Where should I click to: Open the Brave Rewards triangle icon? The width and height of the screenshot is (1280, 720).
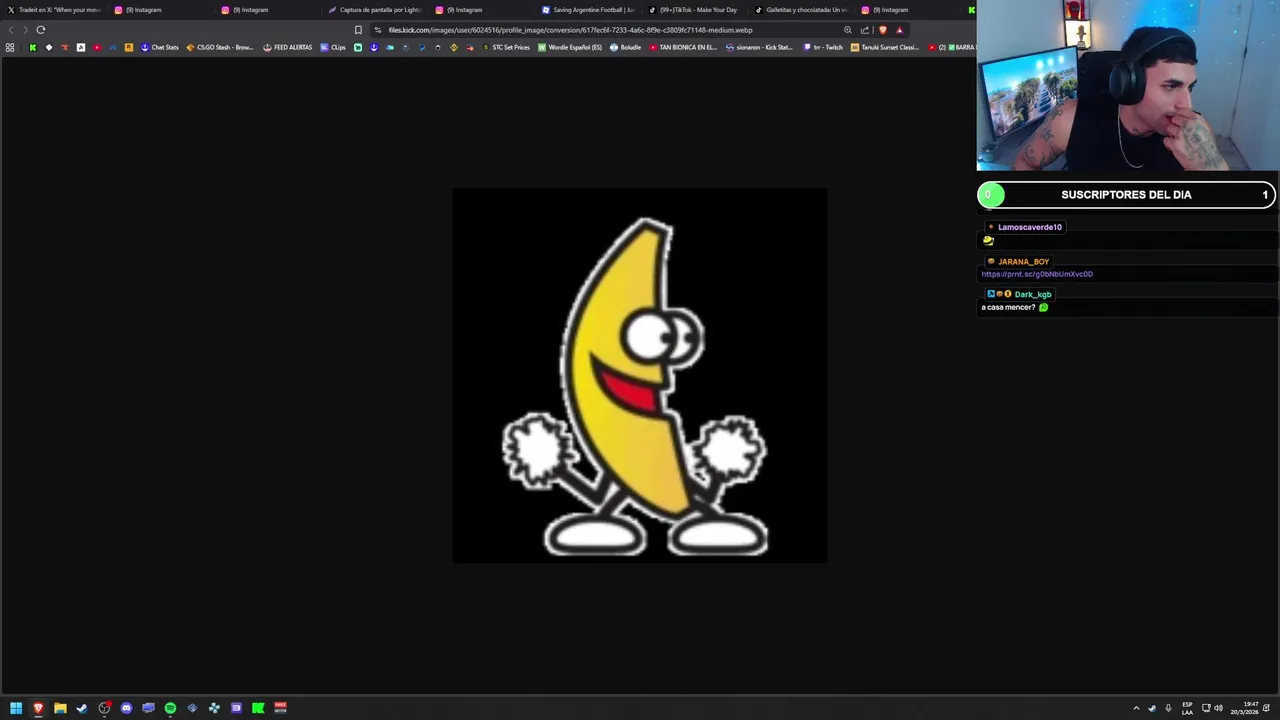tap(899, 30)
